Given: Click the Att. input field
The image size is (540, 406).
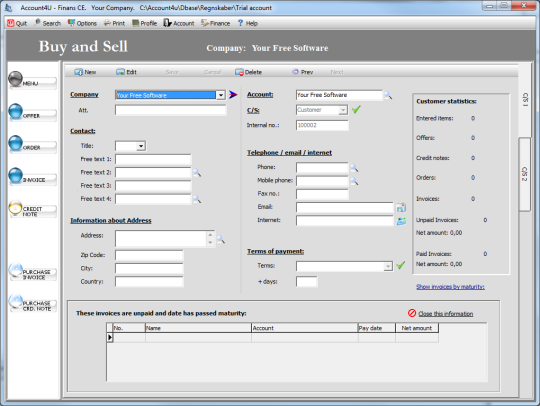Looking at the screenshot, I should click(170, 110).
